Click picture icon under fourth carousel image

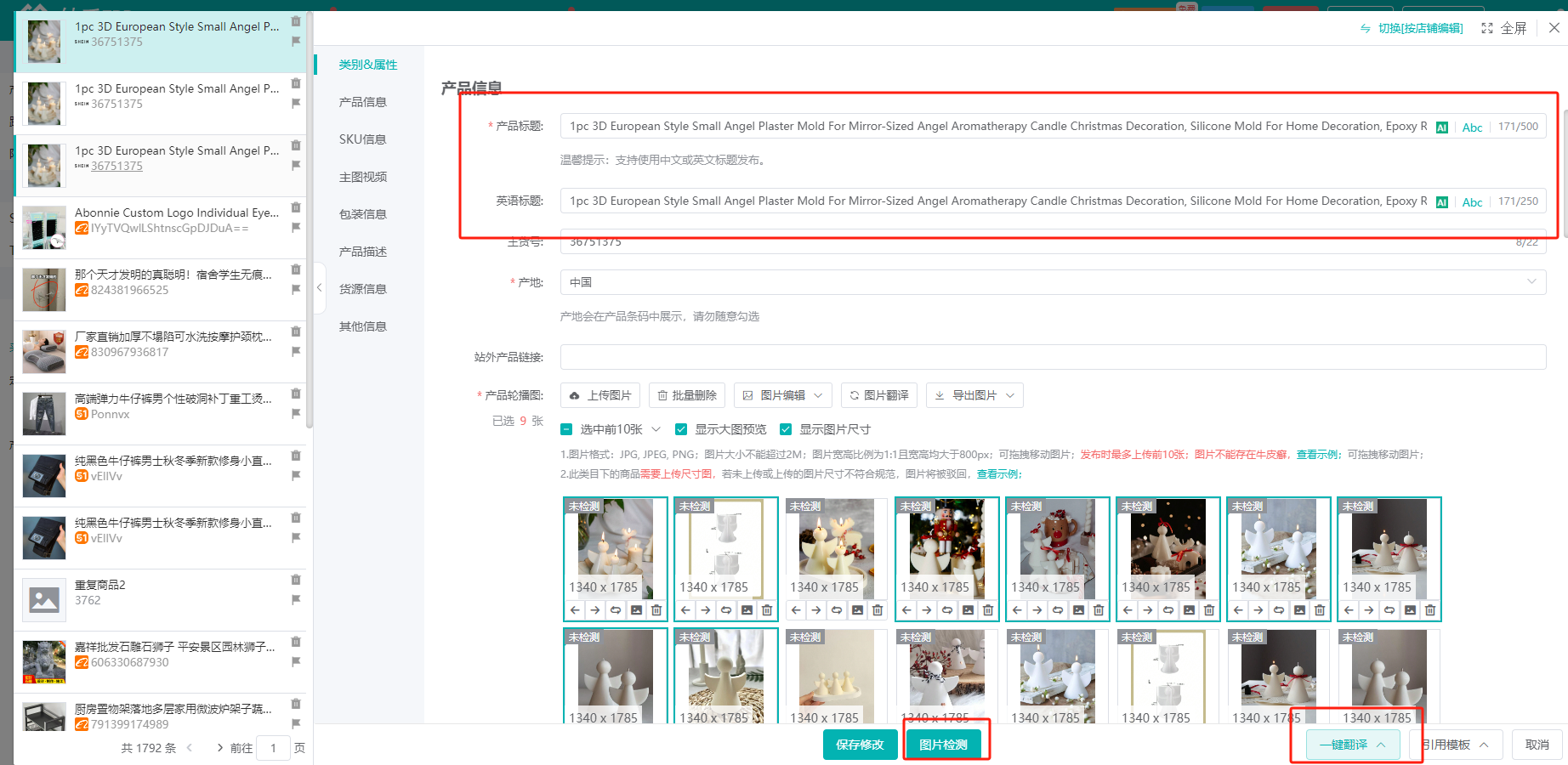[x=968, y=610]
